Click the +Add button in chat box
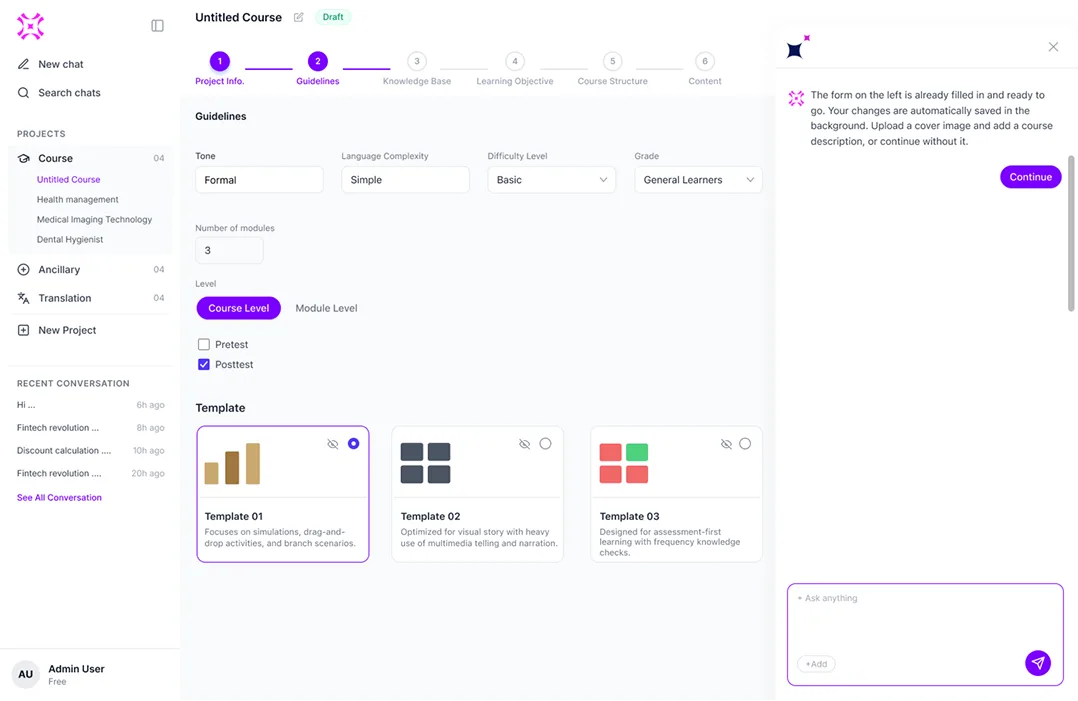1078x701 pixels. coord(816,664)
